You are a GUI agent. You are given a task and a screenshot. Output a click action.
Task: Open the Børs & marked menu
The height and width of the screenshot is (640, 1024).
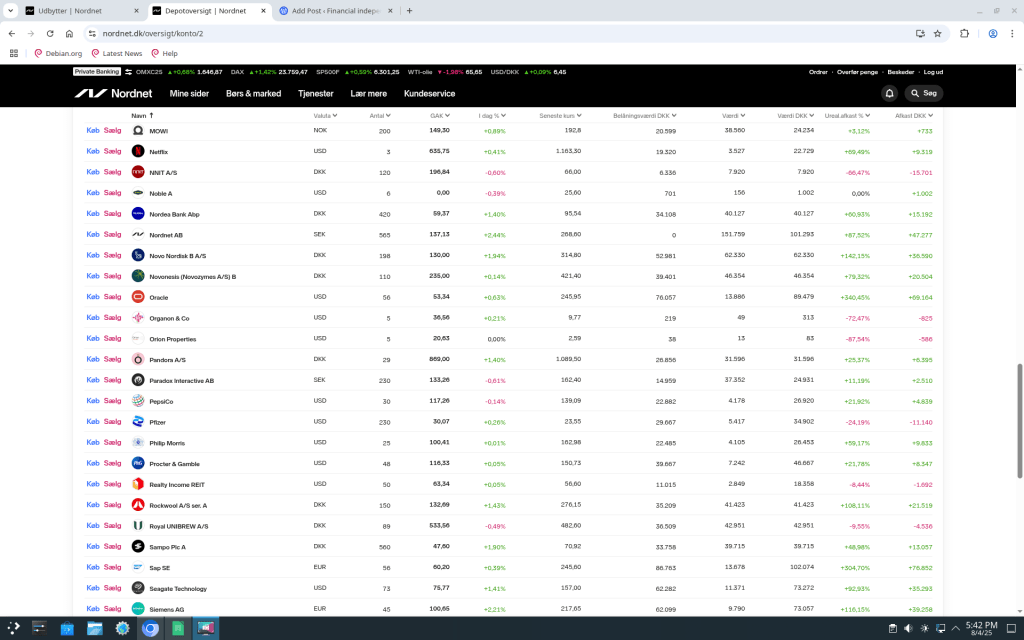(253, 93)
